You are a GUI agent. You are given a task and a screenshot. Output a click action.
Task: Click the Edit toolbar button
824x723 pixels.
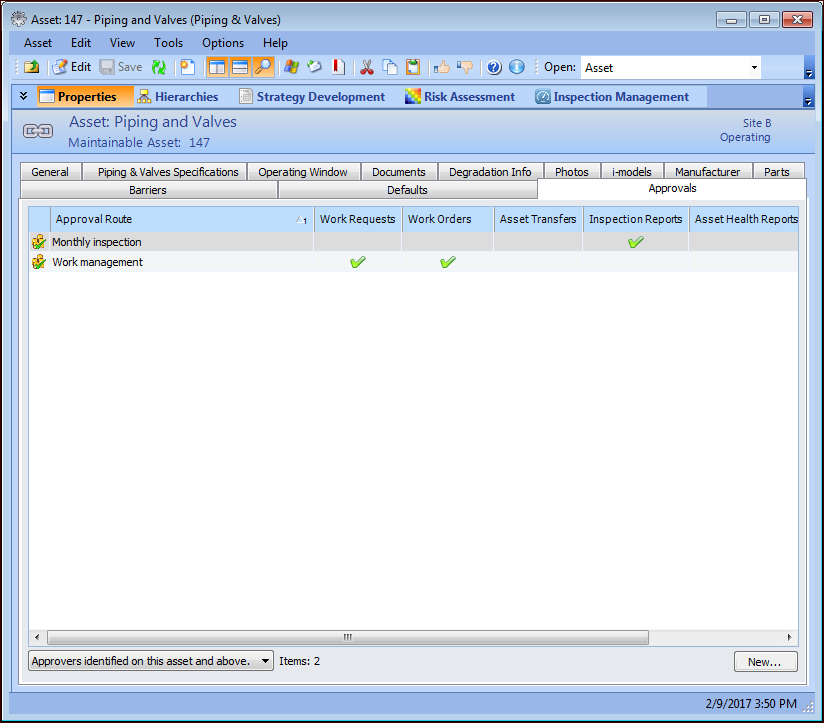click(71, 67)
